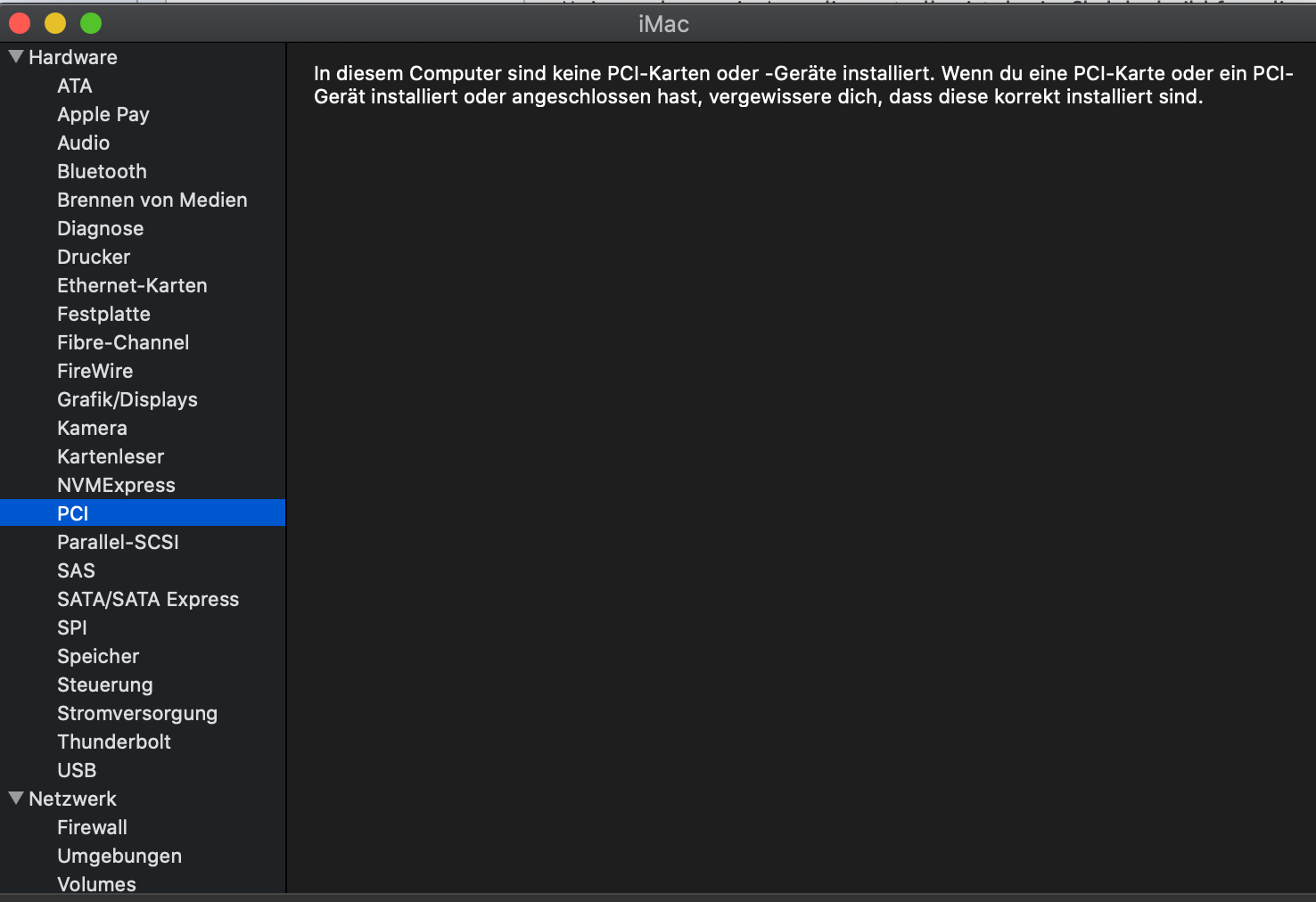Screen dimensions: 1316x902
Task: Open the Stromversorgung section
Action: pyautogui.click(x=137, y=713)
